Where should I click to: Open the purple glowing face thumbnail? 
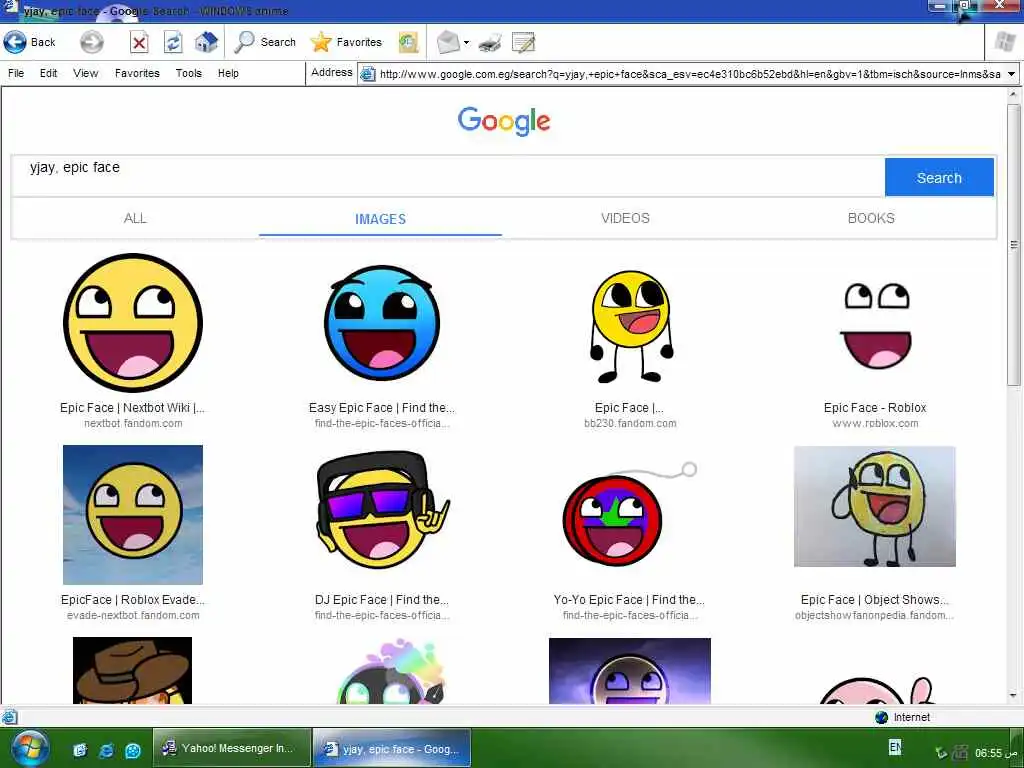pyautogui.click(x=630, y=671)
